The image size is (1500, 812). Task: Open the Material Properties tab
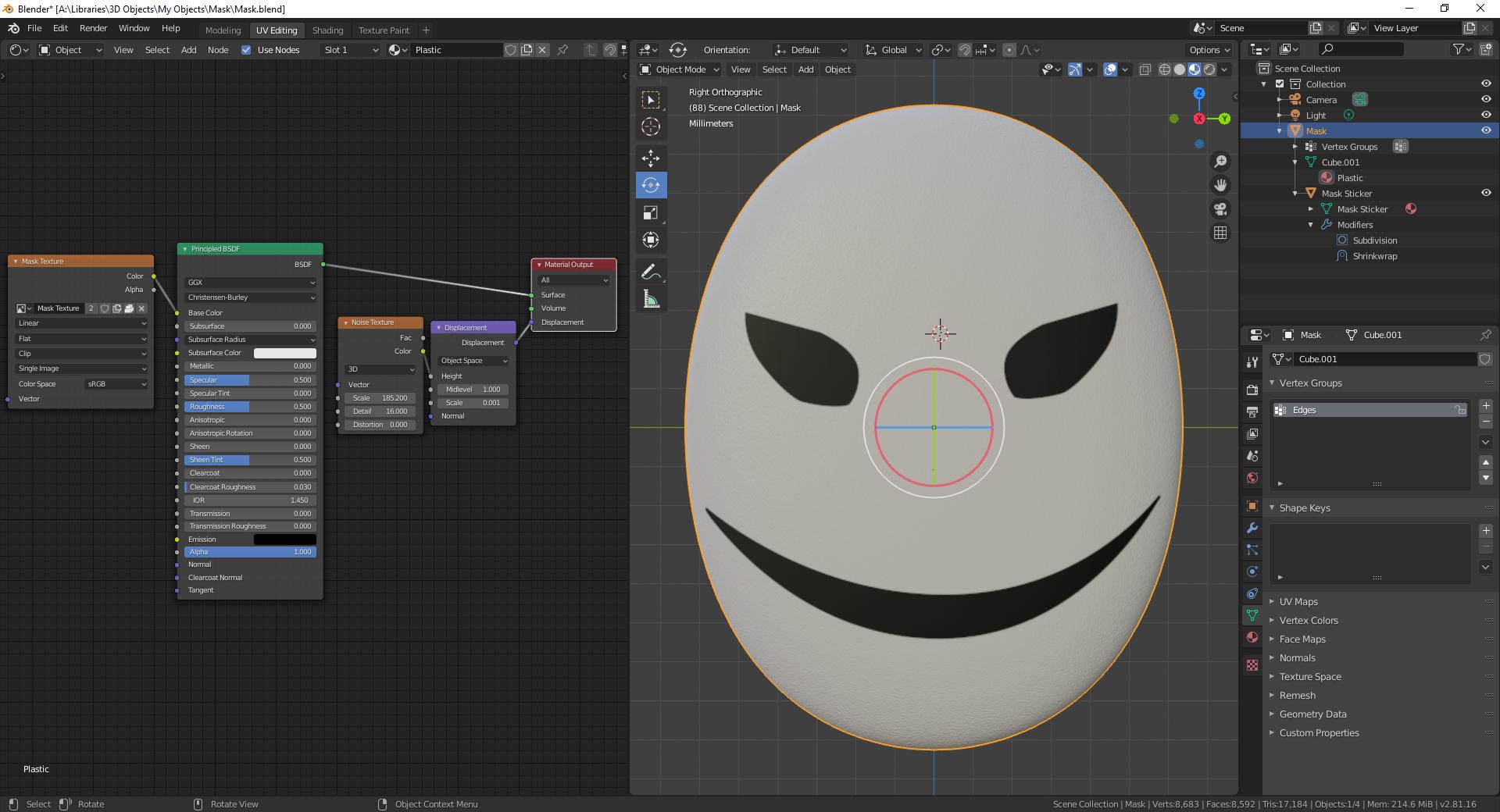[x=1252, y=638]
